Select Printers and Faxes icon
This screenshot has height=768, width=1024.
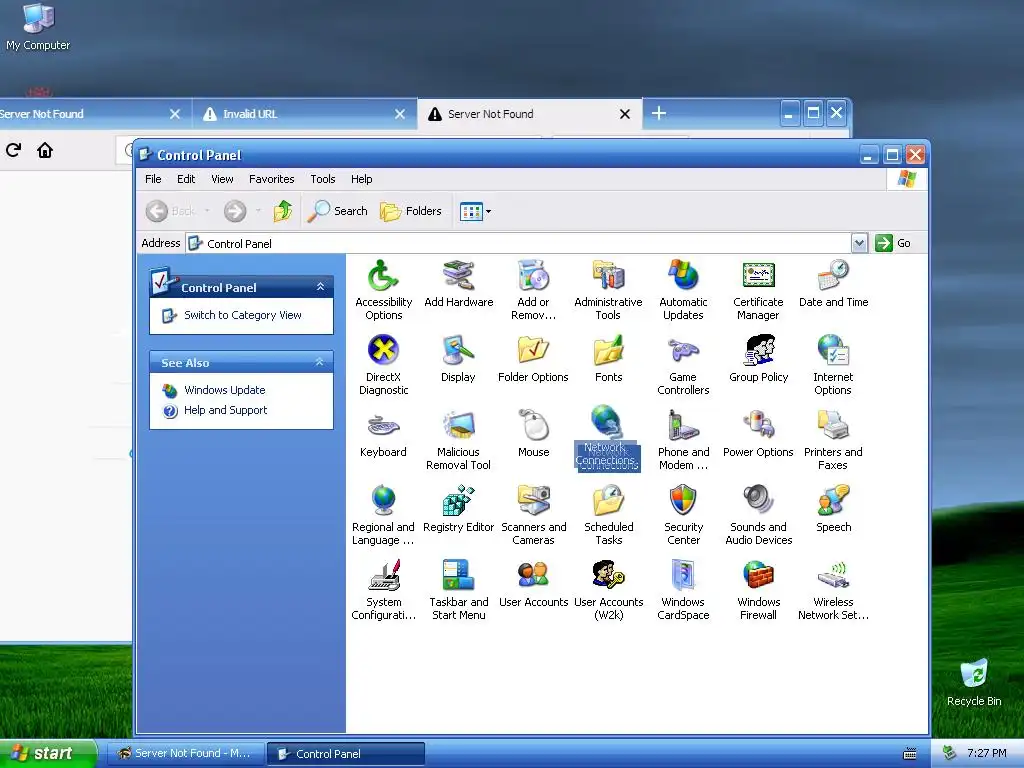point(833,440)
